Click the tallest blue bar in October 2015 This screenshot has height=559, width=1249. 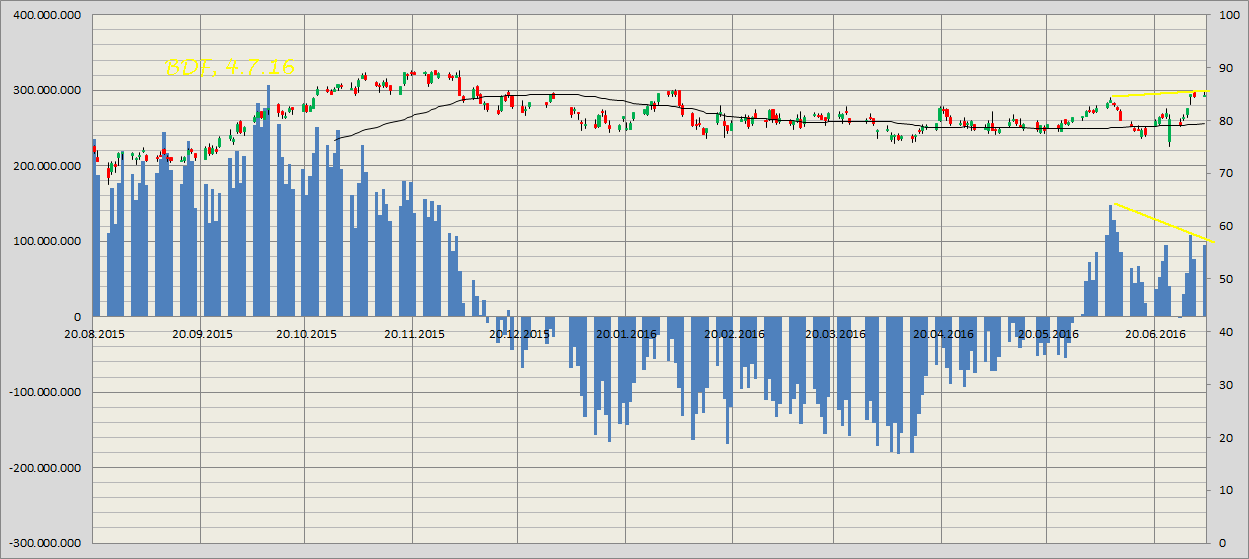[268, 200]
